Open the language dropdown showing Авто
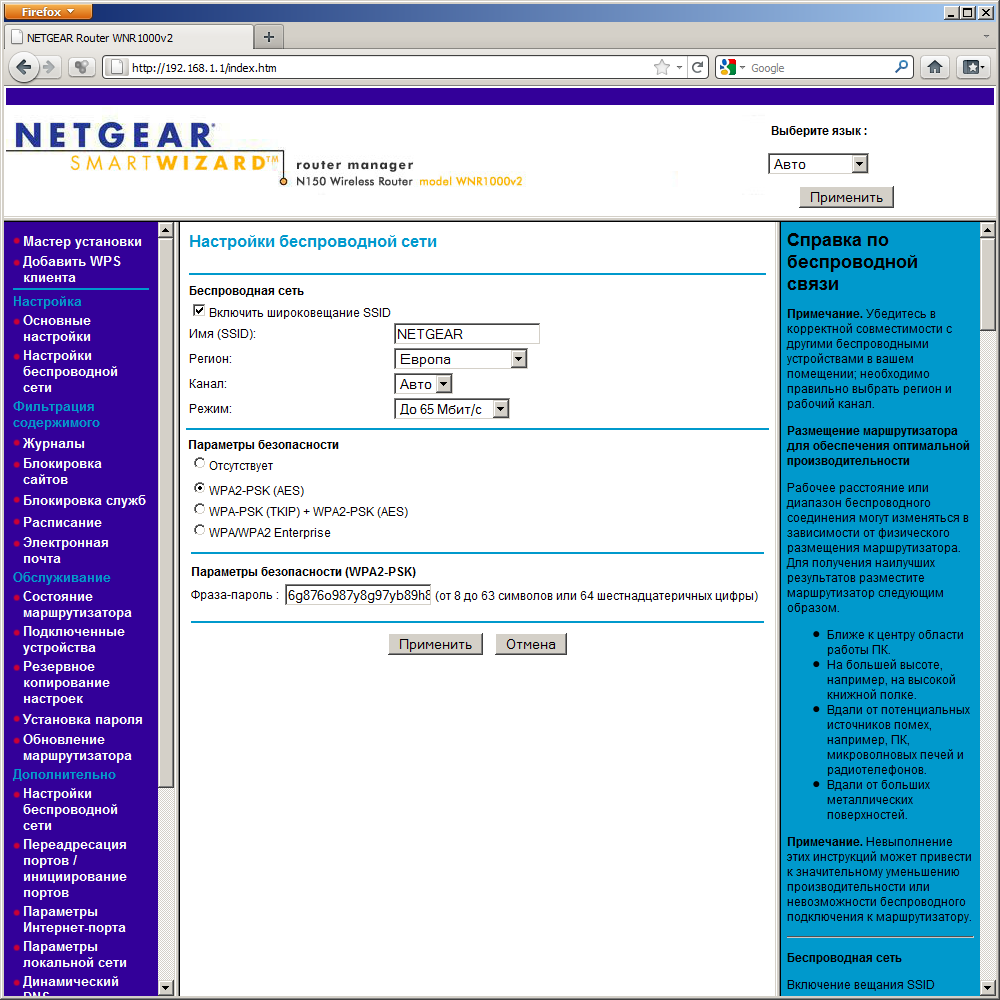 pyautogui.click(x=818, y=164)
